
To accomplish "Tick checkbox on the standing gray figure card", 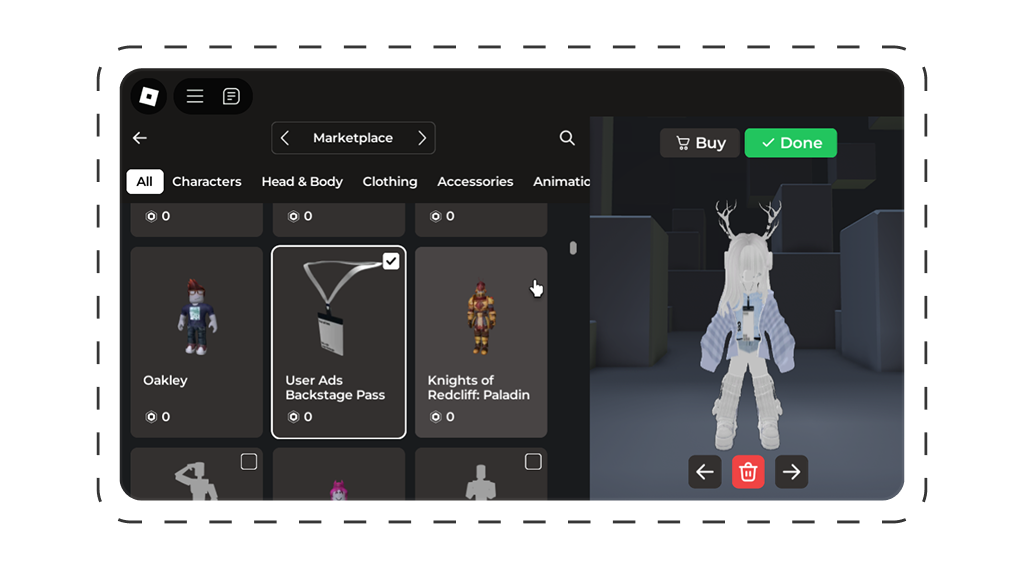I will click(x=533, y=462).
